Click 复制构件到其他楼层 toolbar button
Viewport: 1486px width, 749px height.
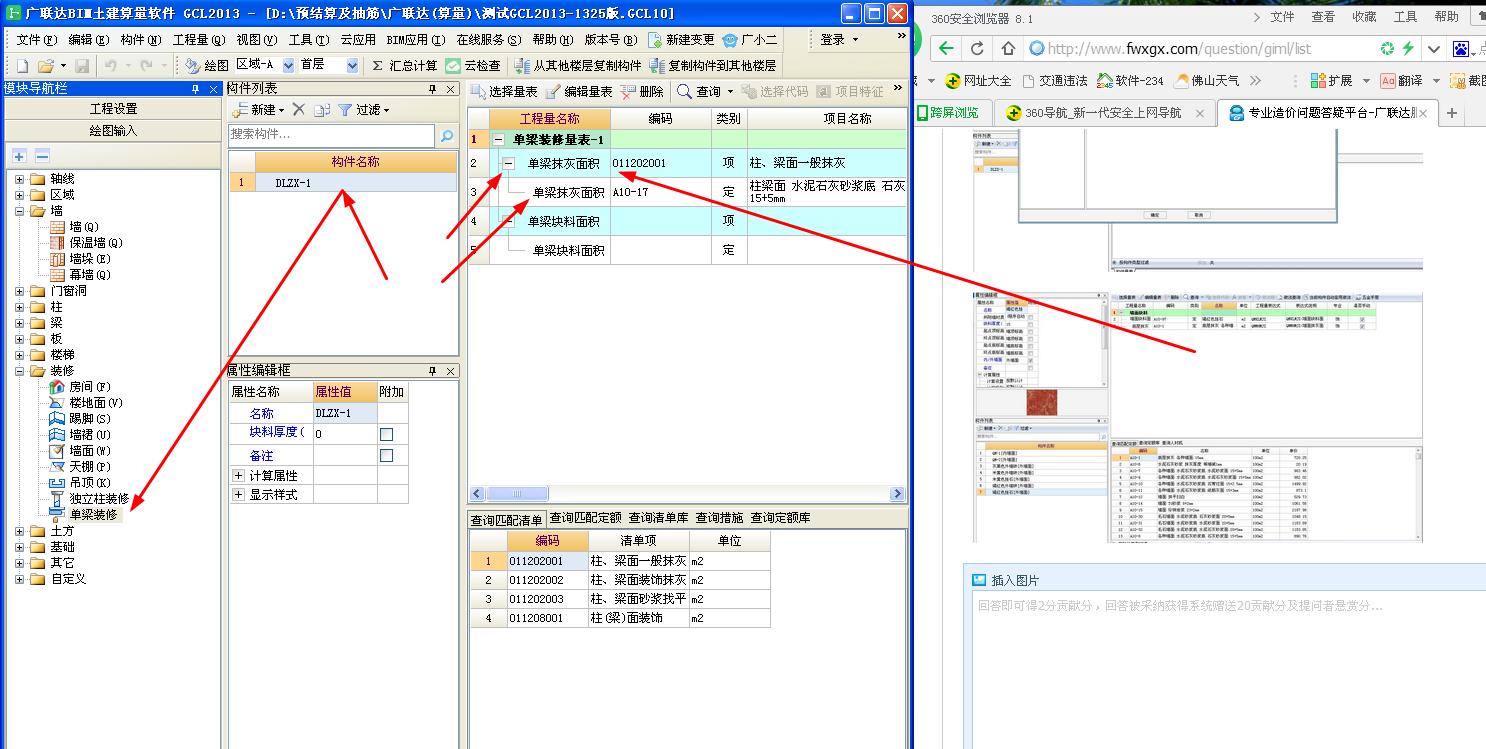pos(713,65)
